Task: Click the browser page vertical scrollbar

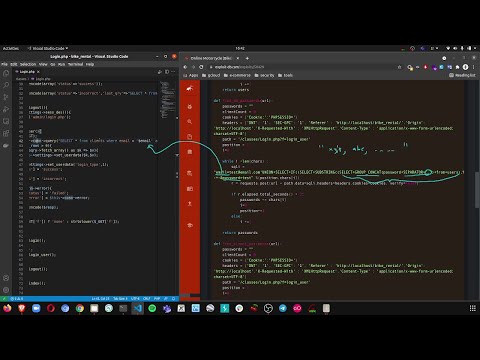Action: [x=477, y=191]
